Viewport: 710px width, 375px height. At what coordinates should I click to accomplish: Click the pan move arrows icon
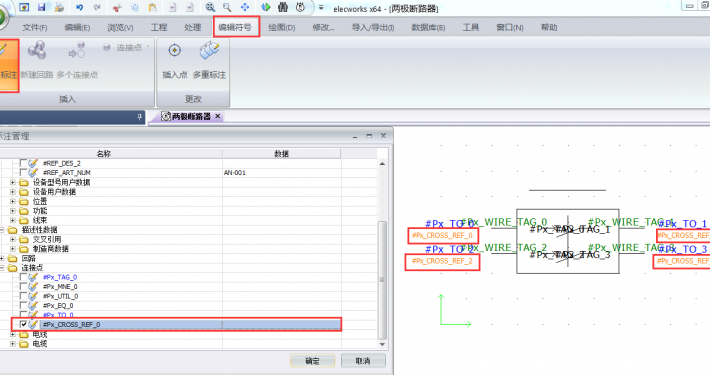245,7
